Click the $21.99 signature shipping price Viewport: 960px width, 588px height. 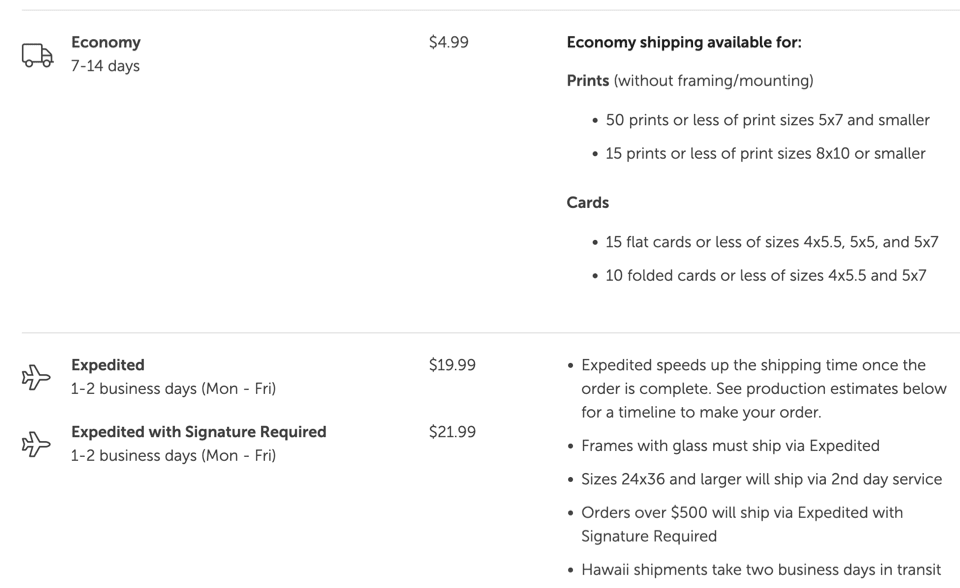[x=452, y=432]
